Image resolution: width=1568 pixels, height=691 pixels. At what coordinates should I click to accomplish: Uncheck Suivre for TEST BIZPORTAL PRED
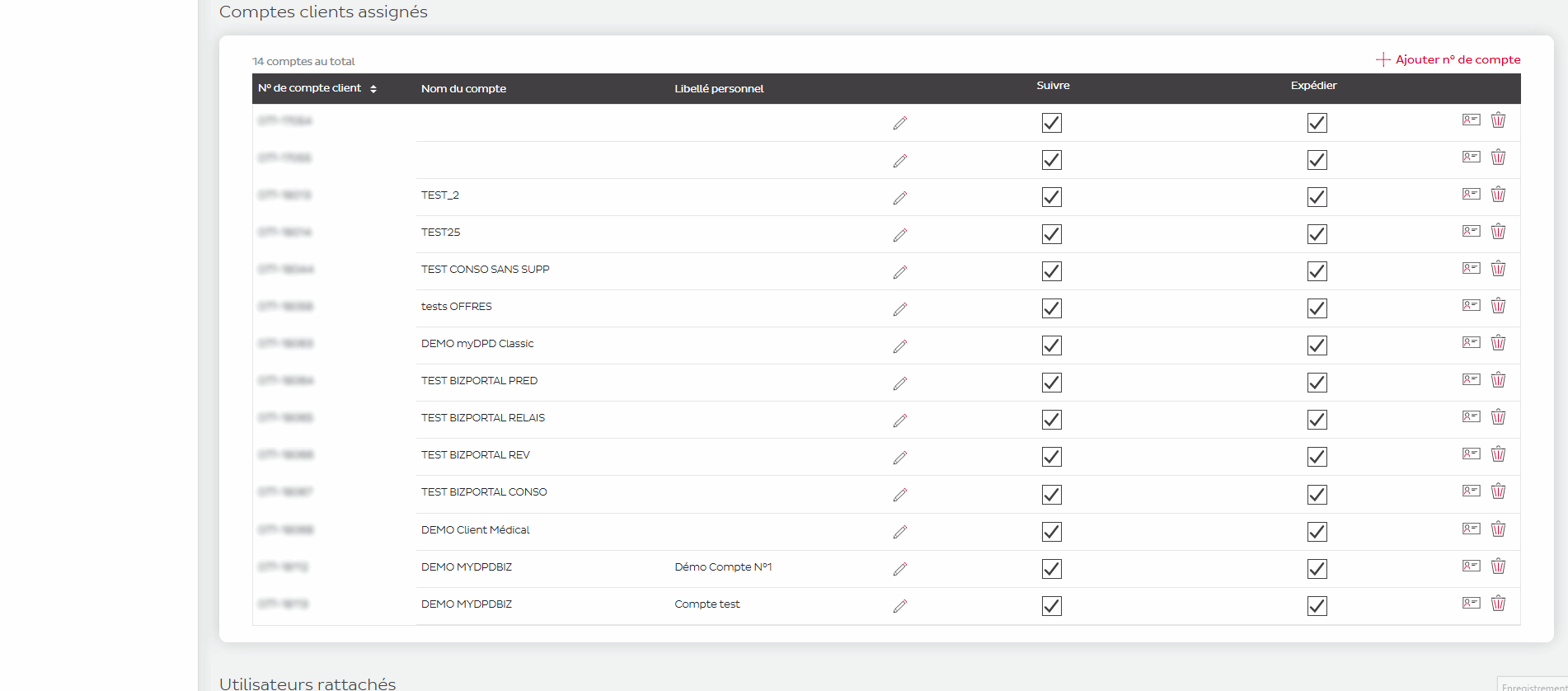(x=1051, y=383)
